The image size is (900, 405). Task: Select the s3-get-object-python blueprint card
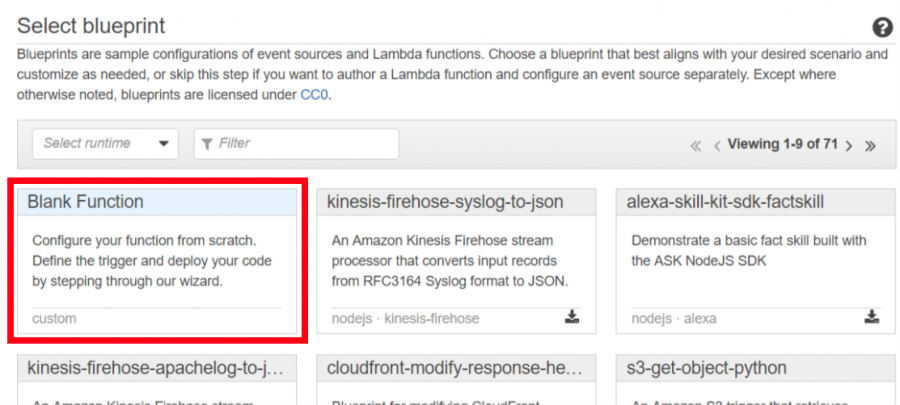pos(756,380)
